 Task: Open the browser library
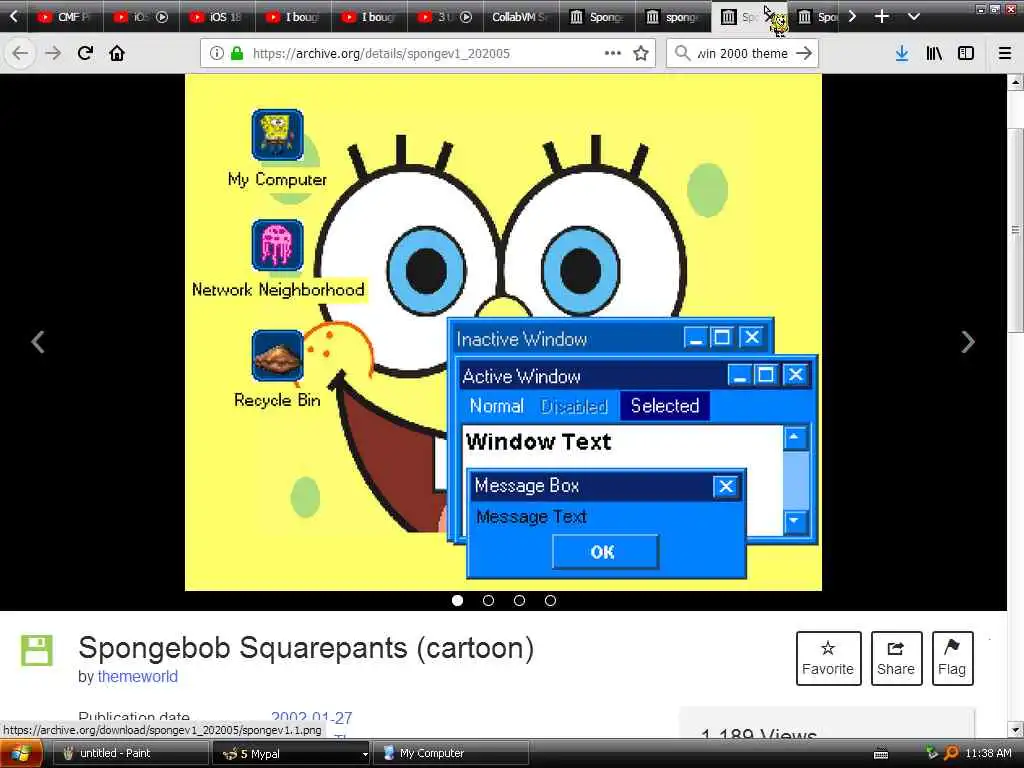pos(935,53)
